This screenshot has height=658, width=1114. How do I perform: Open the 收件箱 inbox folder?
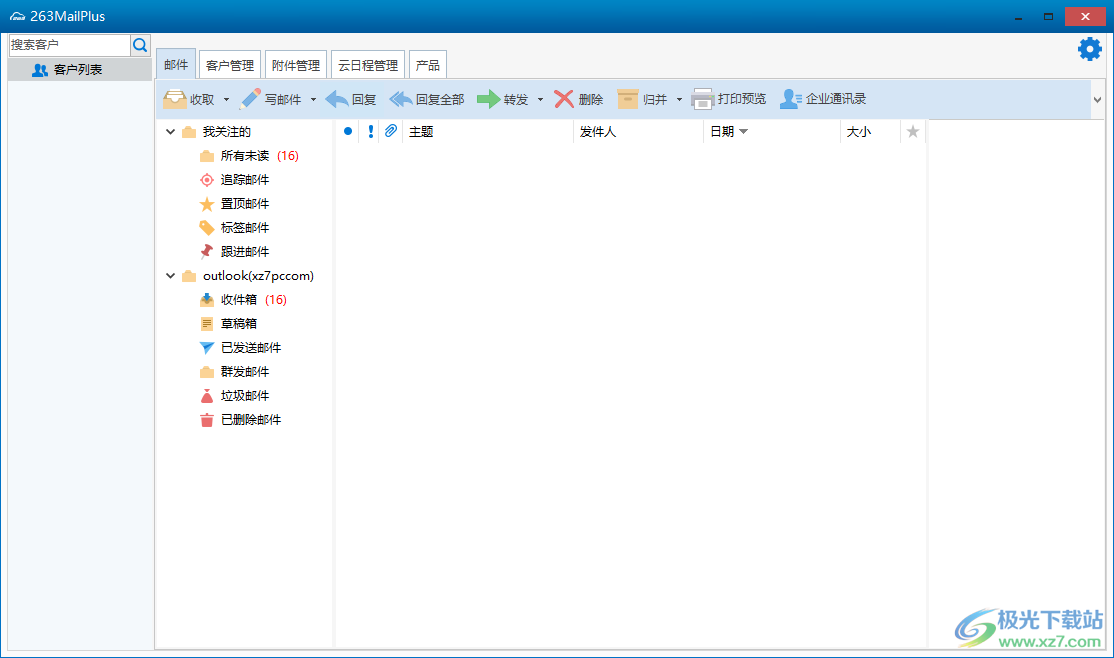click(x=243, y=299)
